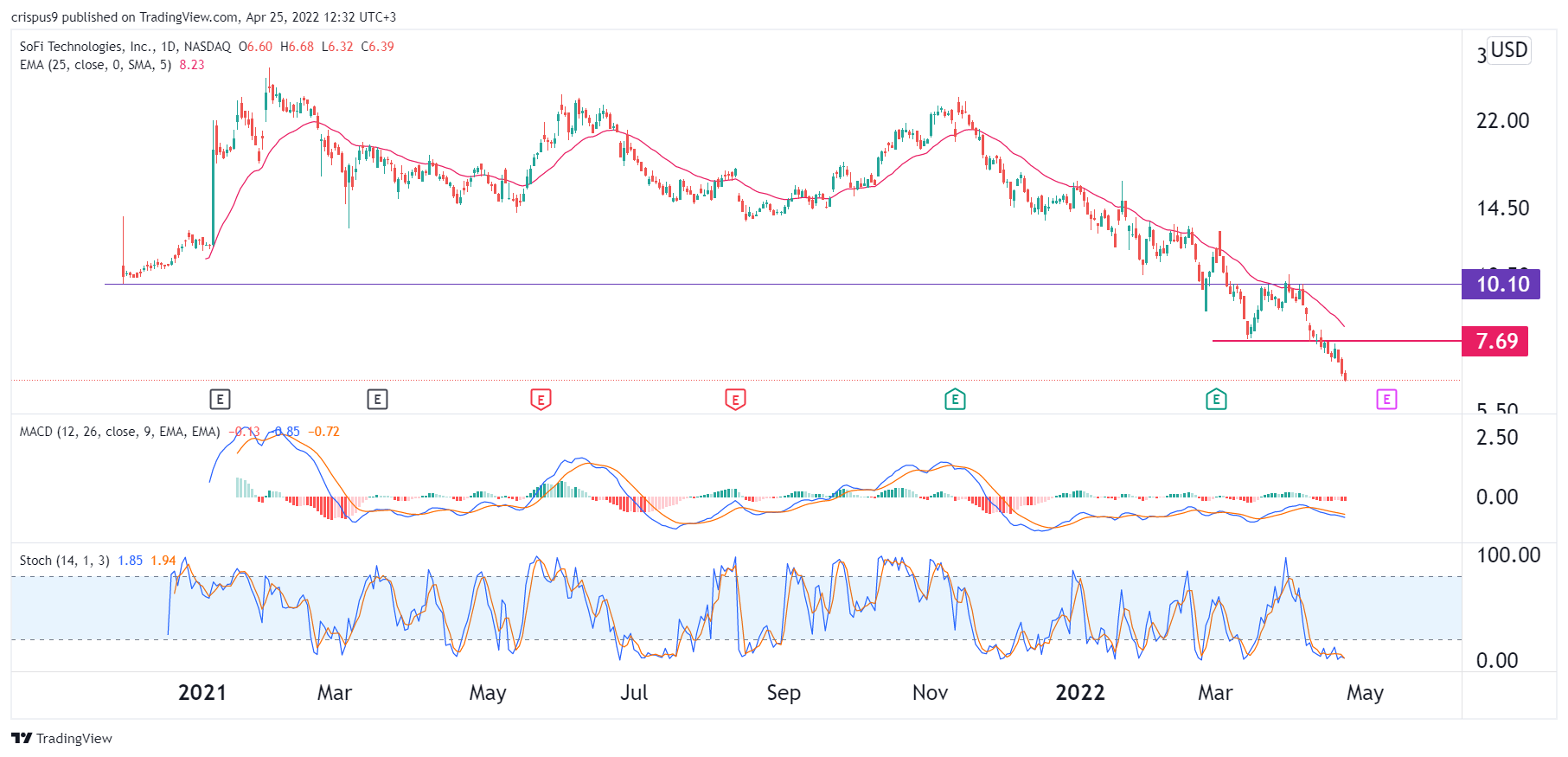Click the green earnings marker near November 2021
This screenshot has width=1568, height=757.
955,399
